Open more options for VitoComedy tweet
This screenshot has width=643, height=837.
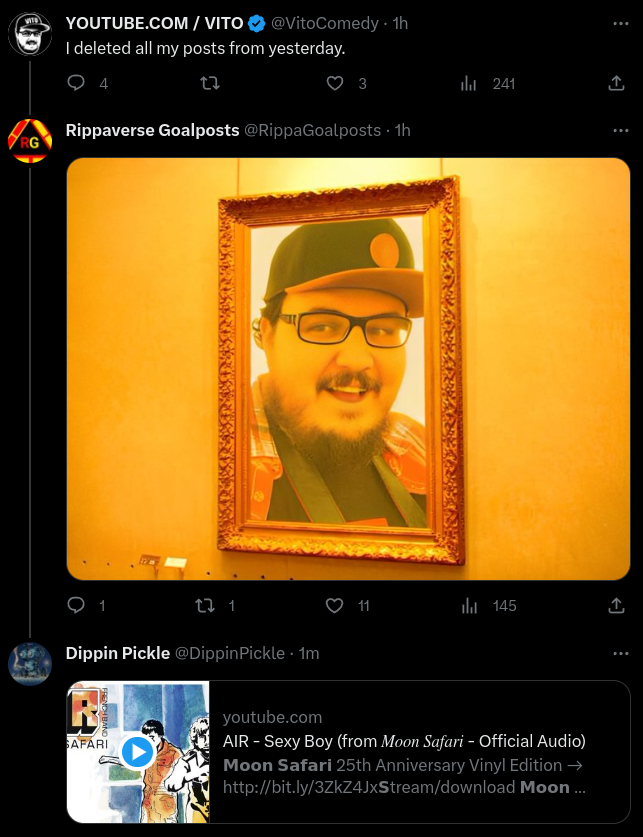pyautogui.click(x=621, y=23)
